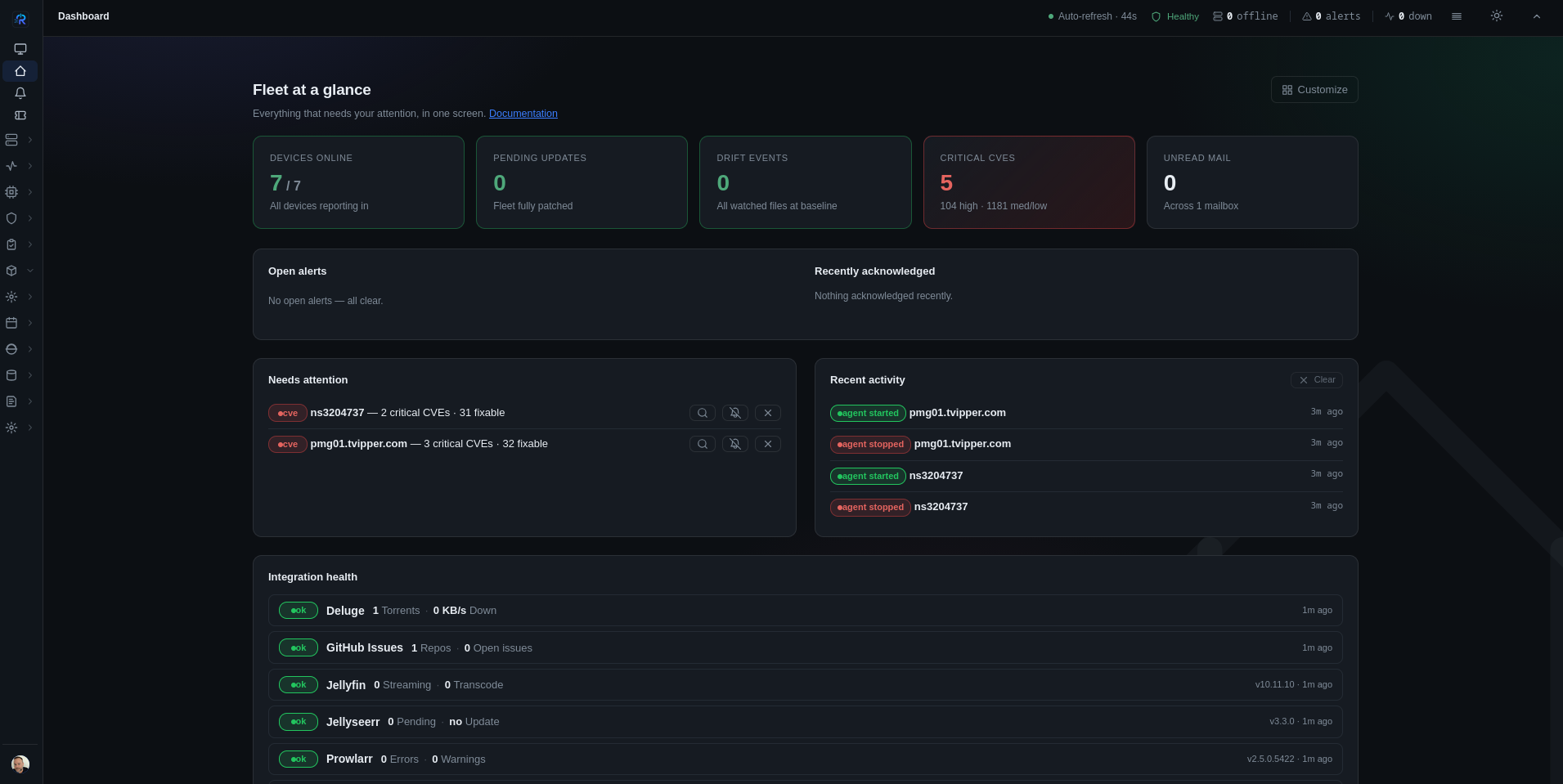Click the Healthy shield status in top bar
1563x784 pixels.
click(x=1175, y=16)
